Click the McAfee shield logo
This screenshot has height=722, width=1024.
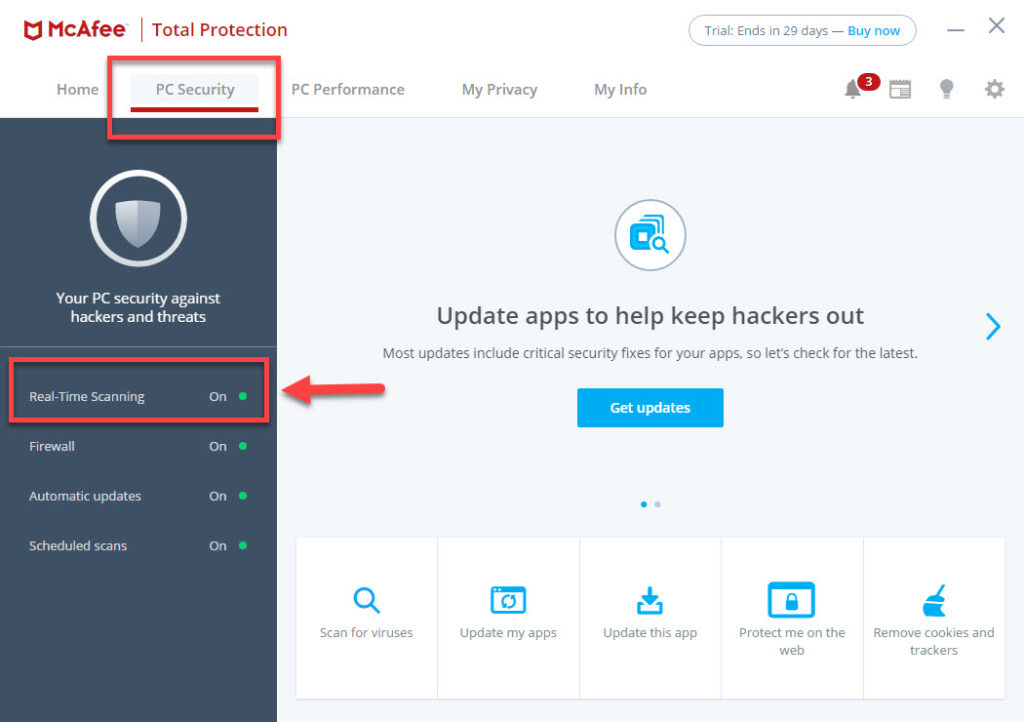click(33, 30)
